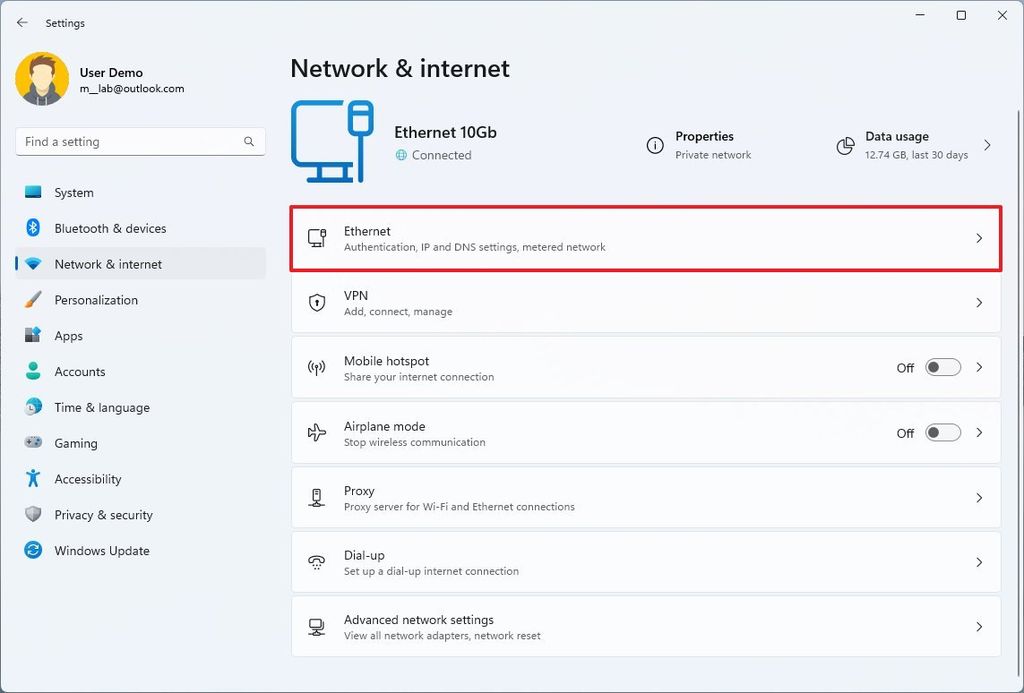This screenshot has width=1024, height=693.
Task: Click the Airplane mode icon
Action: [x=316, y=432]
